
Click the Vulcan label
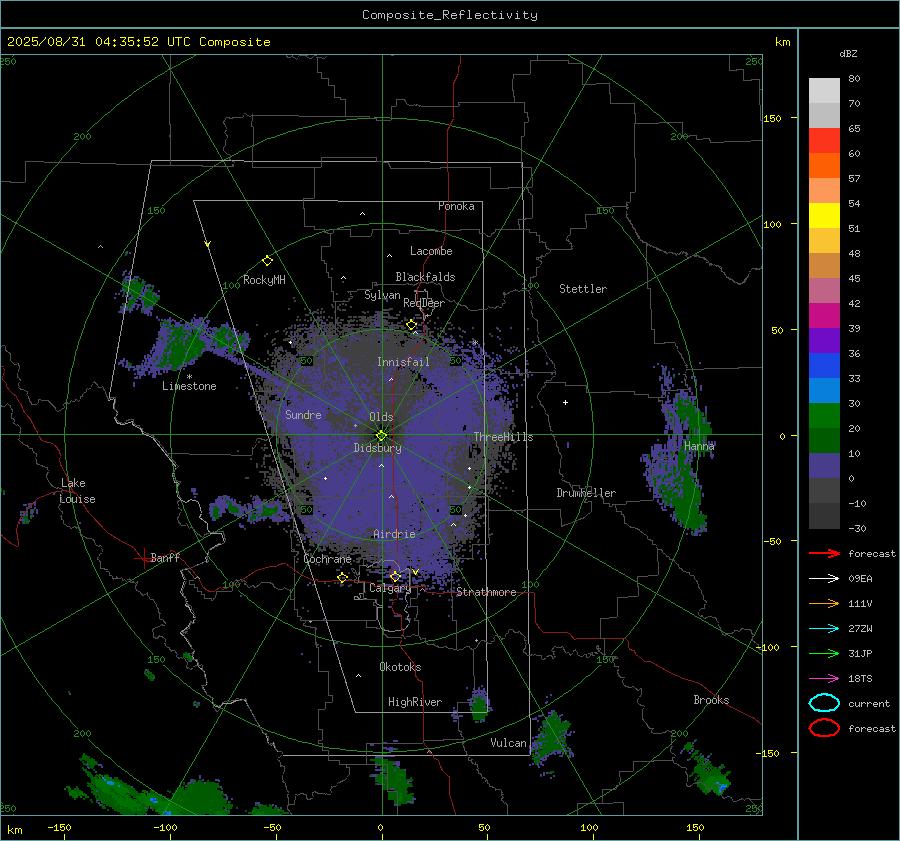[x=508, y=743]
